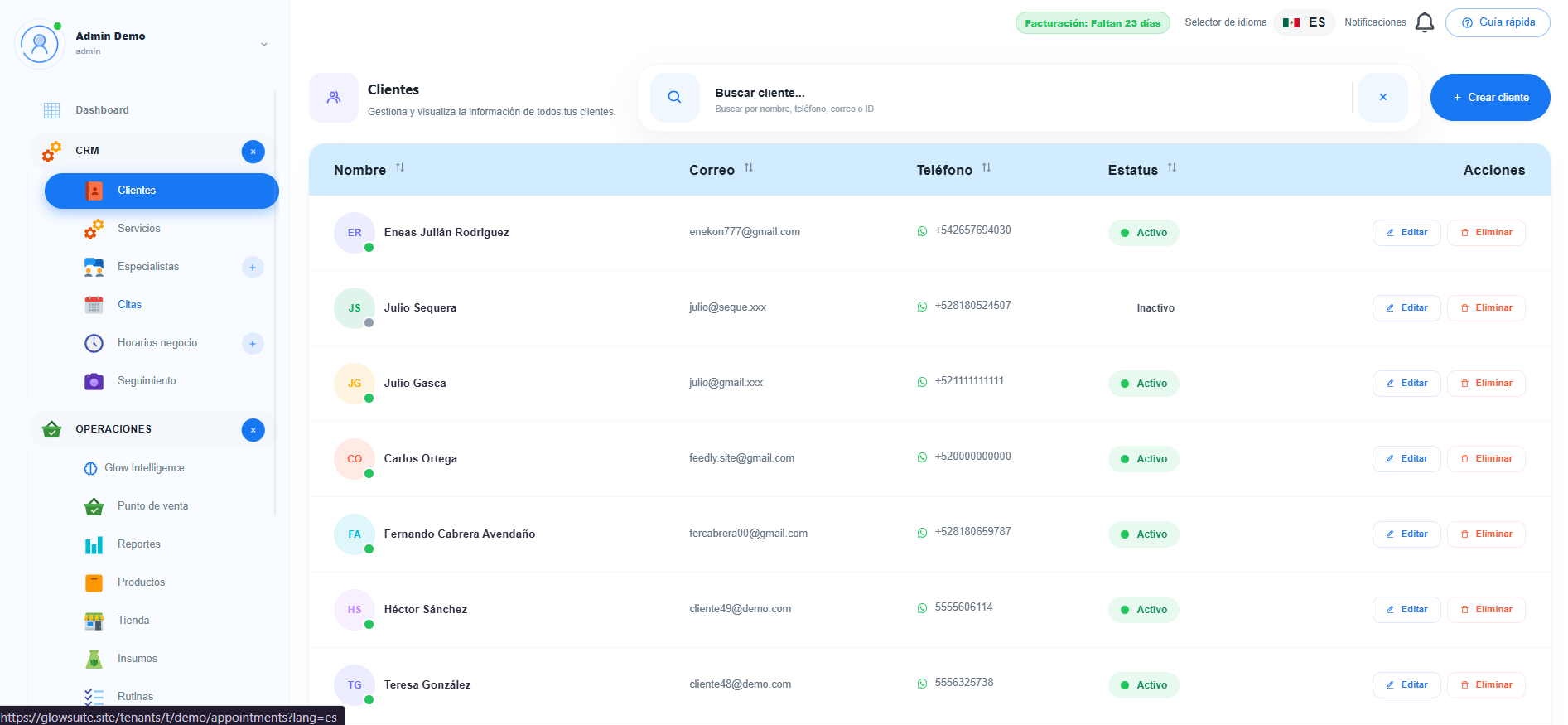Click Inactivo status for Julio Sequera
Image resolution: width=1568 pixels, height=725 pixels.
click(1155, 308)
